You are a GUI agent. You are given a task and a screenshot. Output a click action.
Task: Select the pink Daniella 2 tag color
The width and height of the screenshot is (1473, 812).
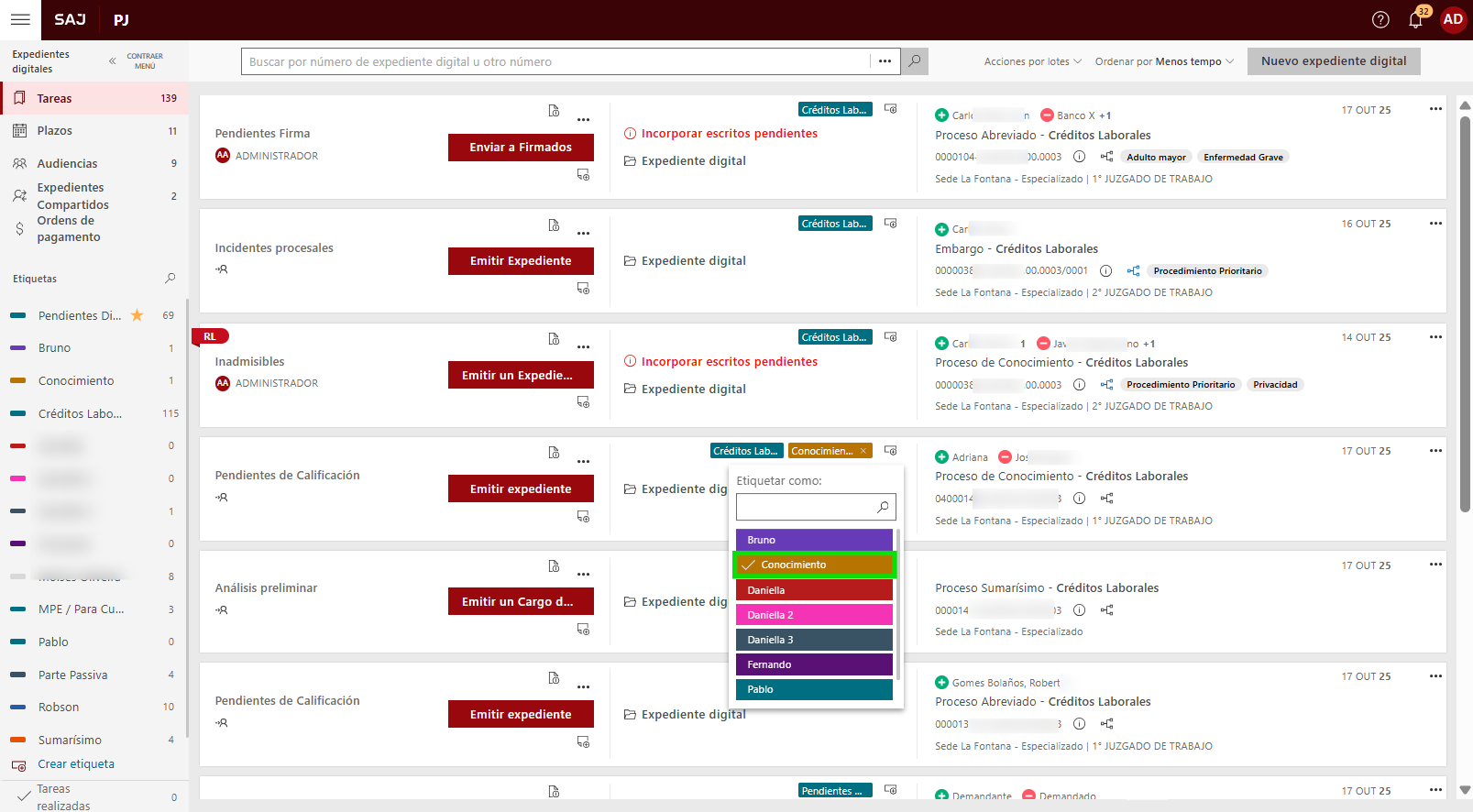(814, 615)
